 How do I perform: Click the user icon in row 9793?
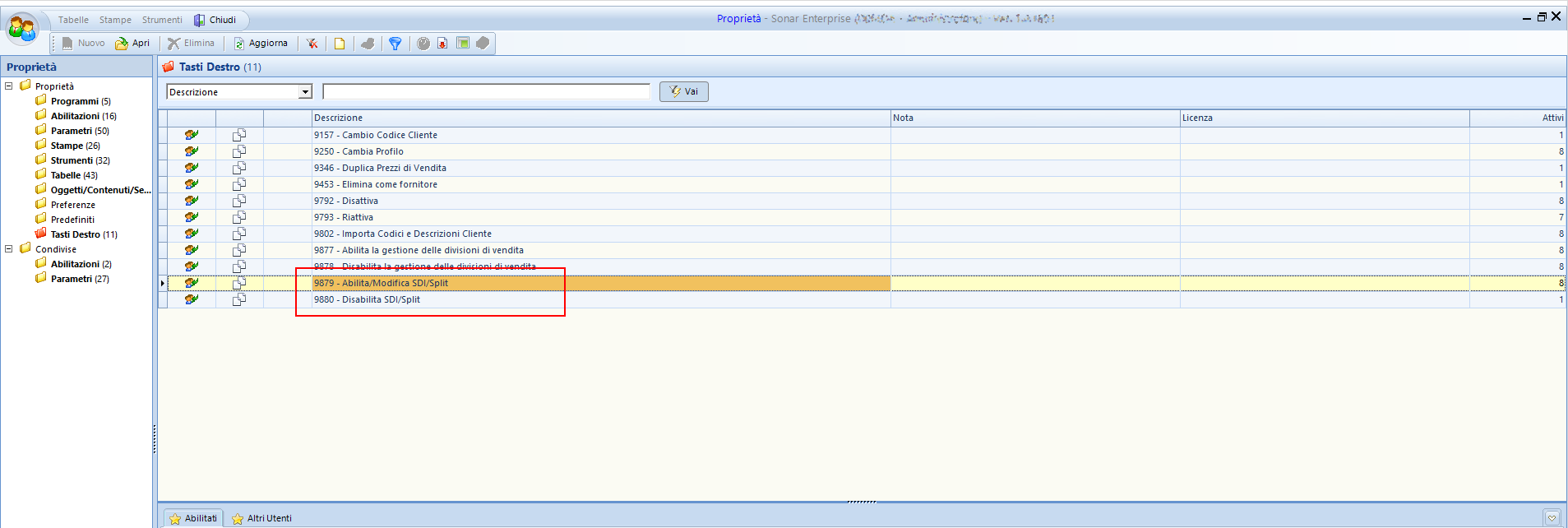click(x=192, y=217)
